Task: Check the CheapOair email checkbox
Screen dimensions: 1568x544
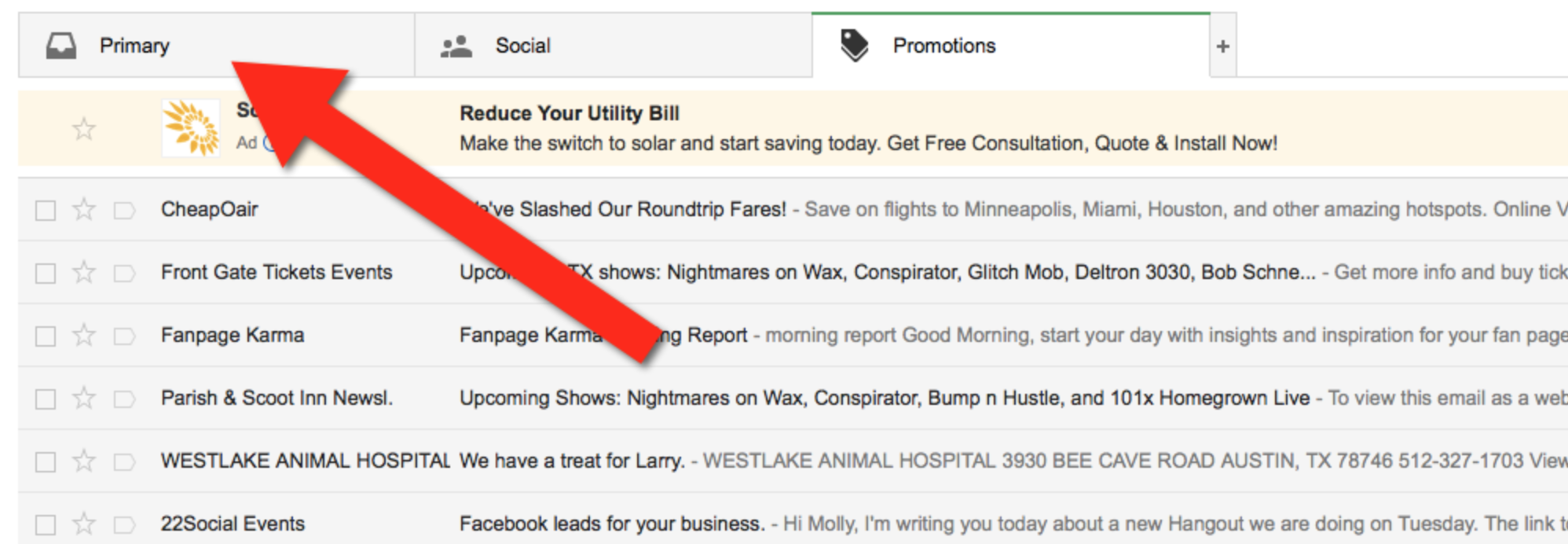Action: pyautogui.click(x=44, y=209)
